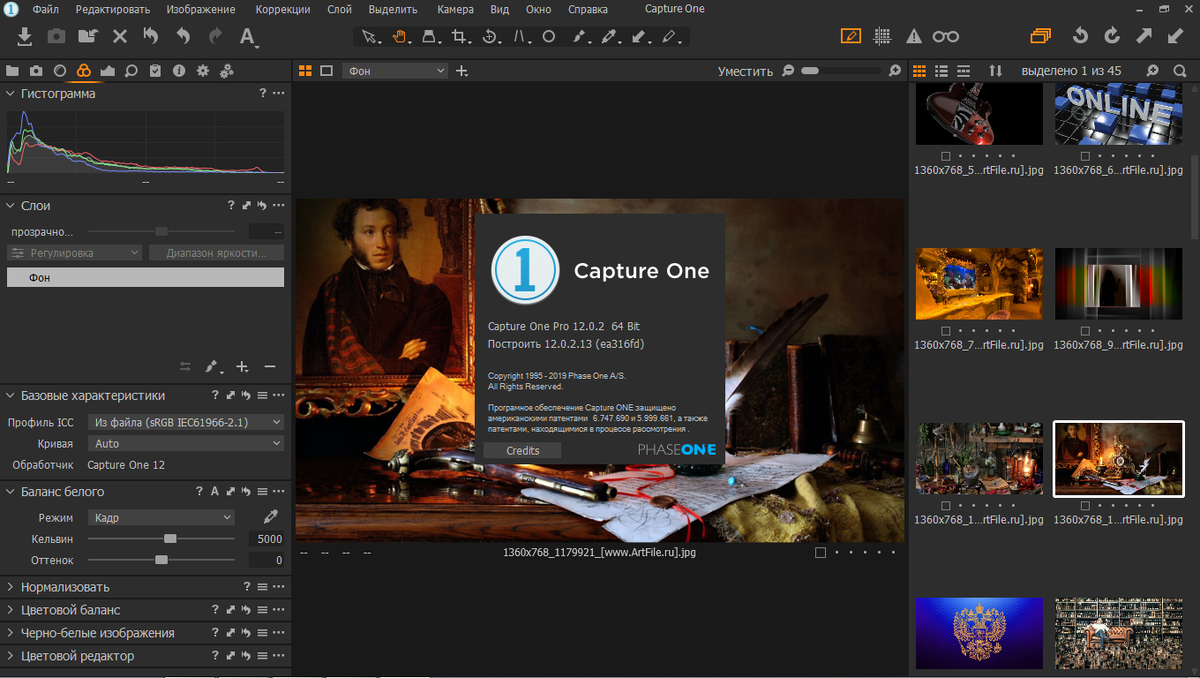Click the Edit Selected Variants stacked icon

point(1041,36)
